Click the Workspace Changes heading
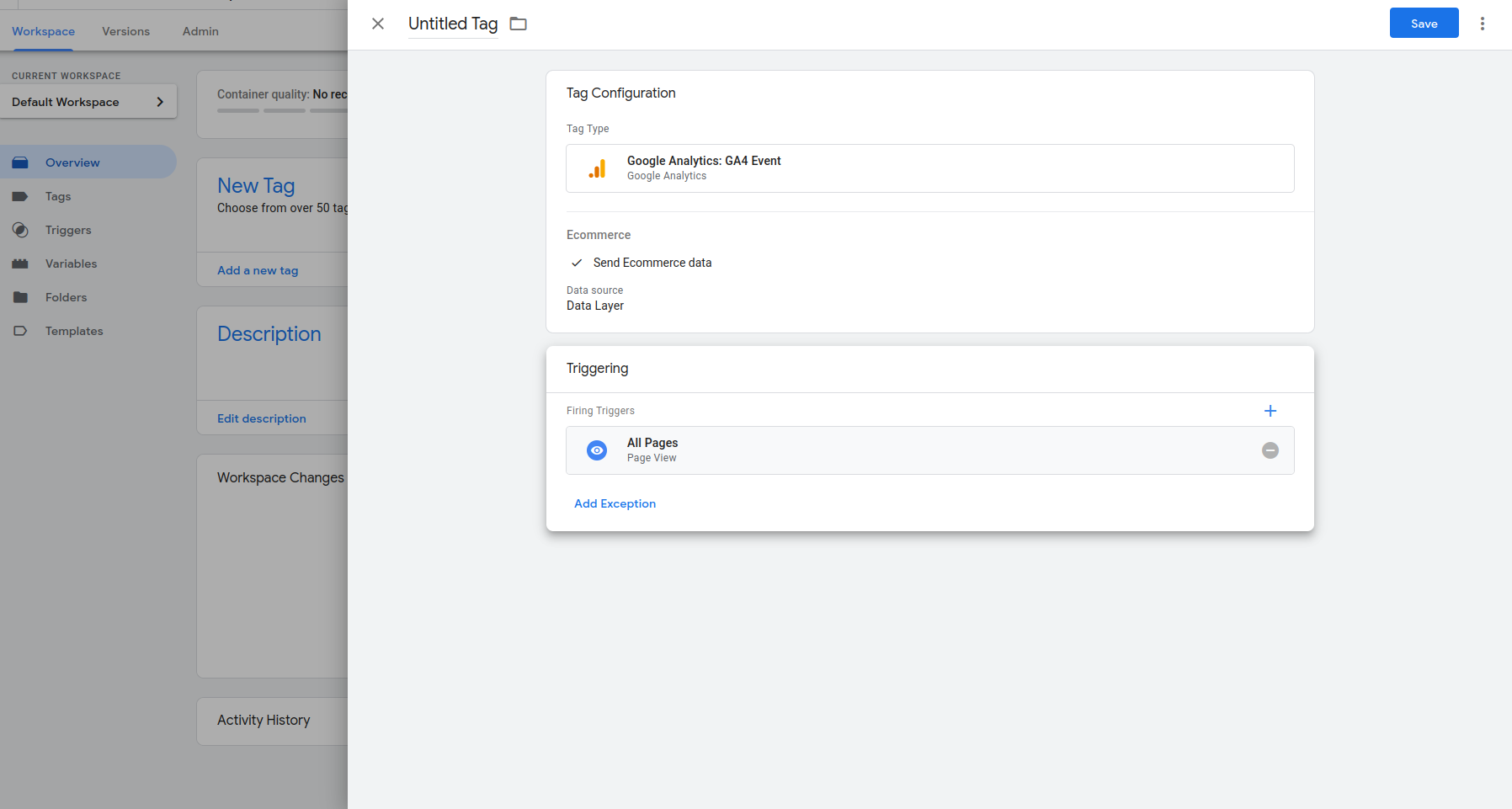This screenshot has width=1512, height=809. click(x=280, y=477)
